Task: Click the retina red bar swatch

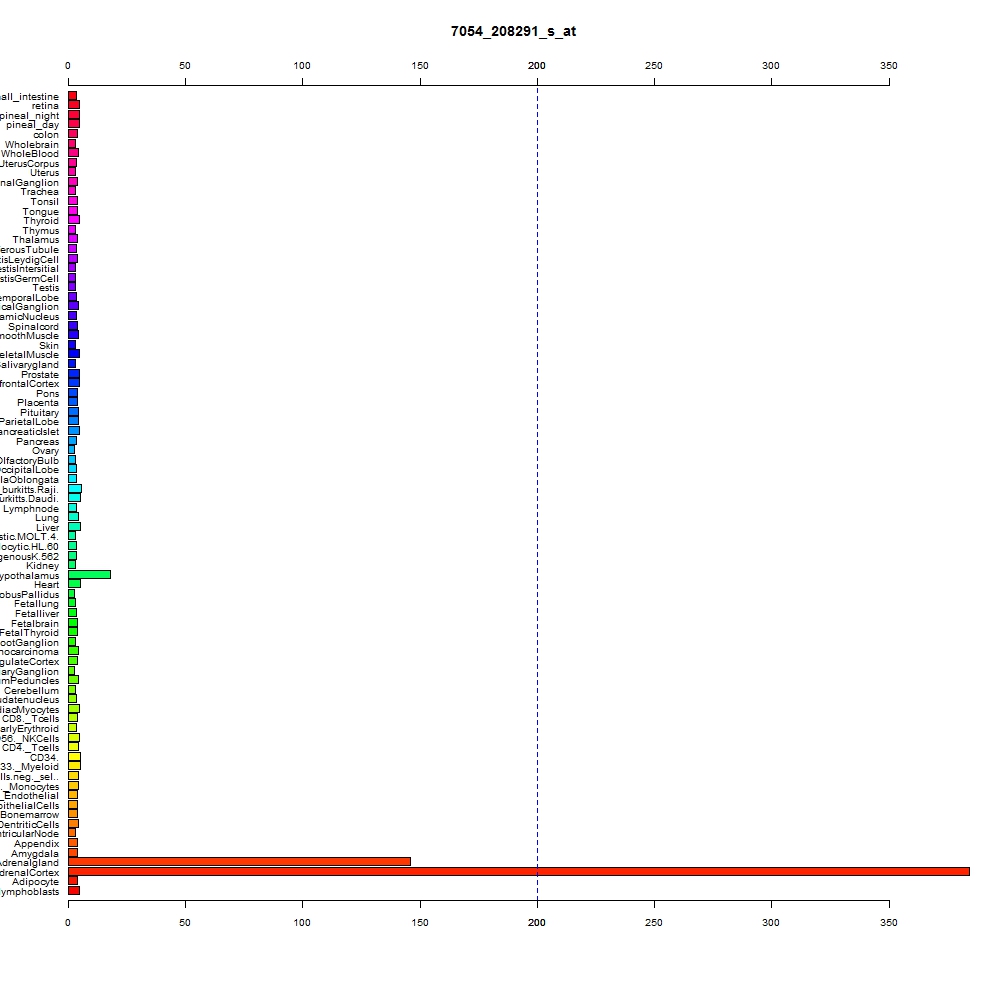Action: tap(74, 105)
